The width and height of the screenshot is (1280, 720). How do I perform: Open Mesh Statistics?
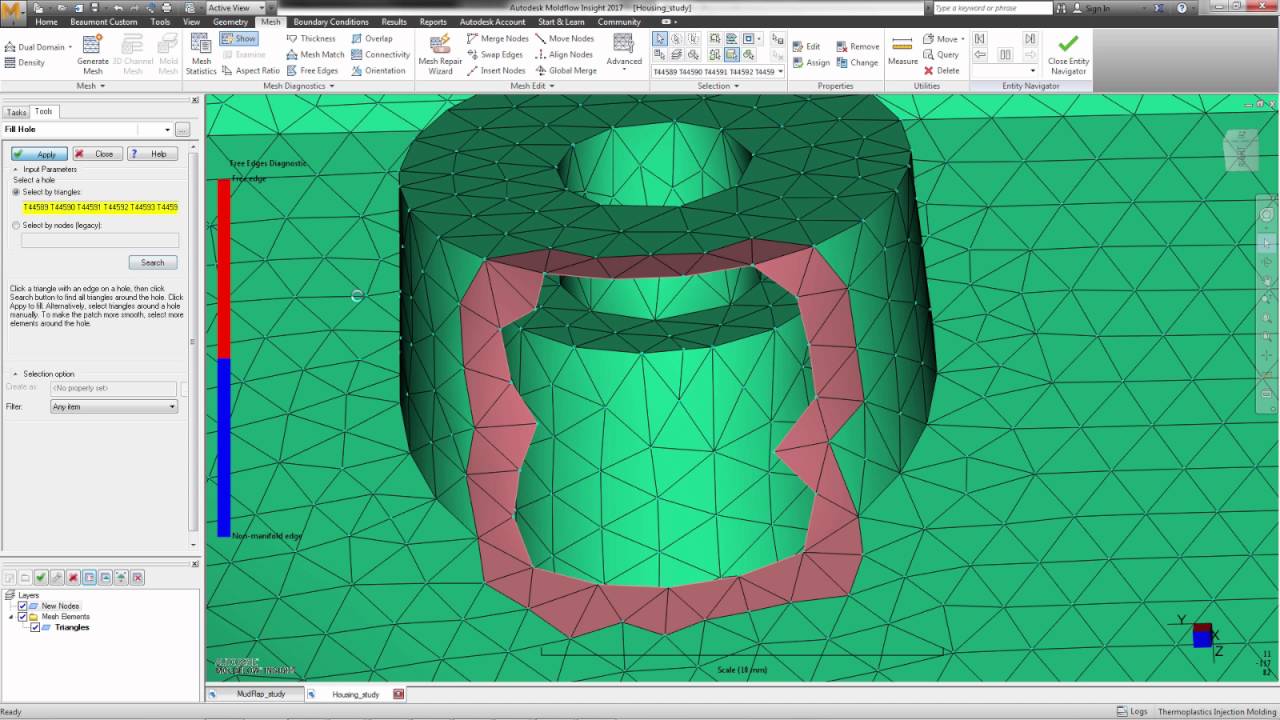201,54
